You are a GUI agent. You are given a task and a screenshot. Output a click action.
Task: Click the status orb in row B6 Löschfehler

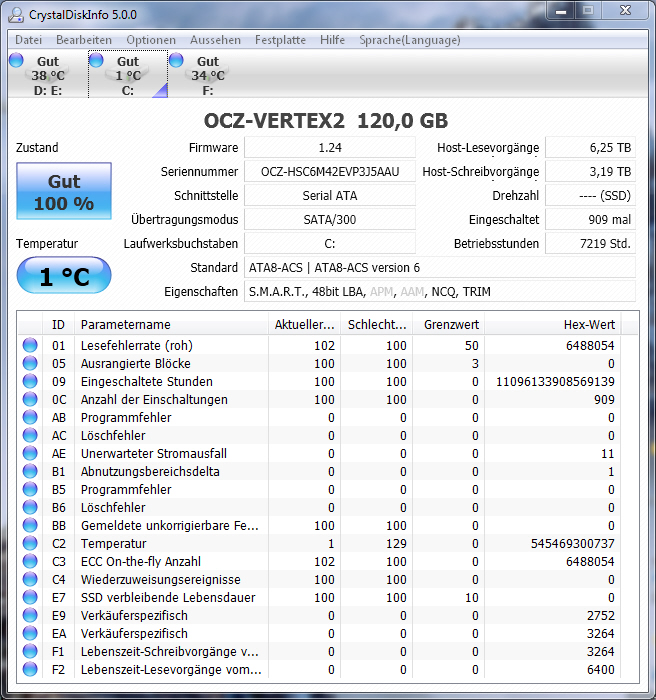[x=30, y=507]
